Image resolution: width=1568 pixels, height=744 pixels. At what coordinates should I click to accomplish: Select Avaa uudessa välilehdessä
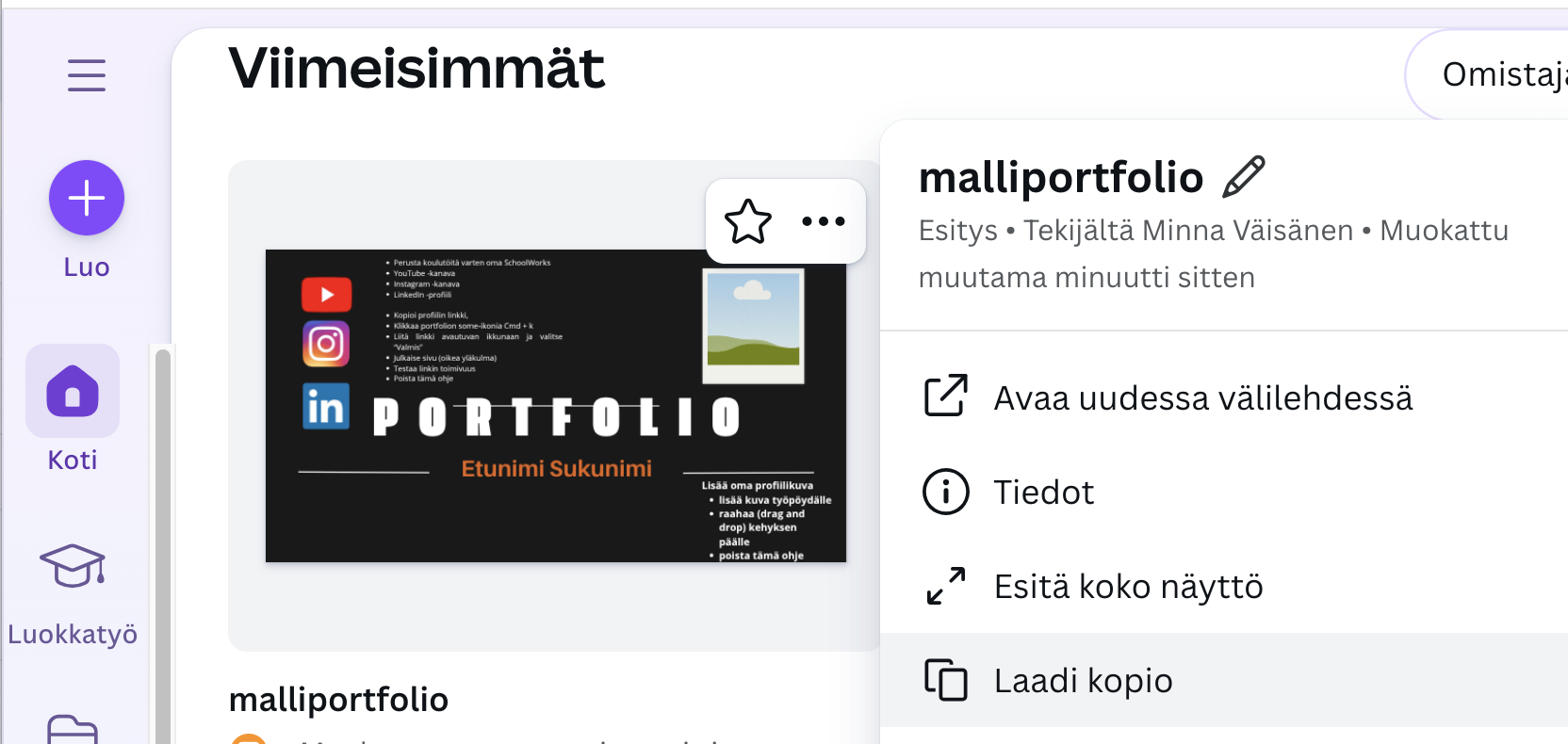tap(1202, 397)
